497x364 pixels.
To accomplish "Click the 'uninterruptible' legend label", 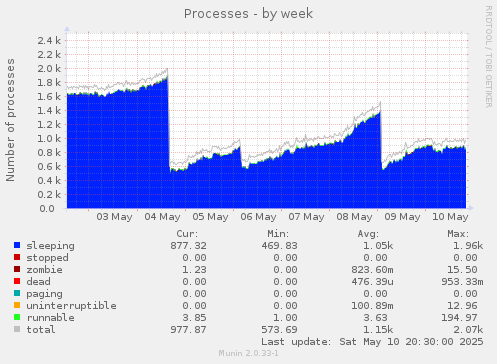I will point(72,306).
